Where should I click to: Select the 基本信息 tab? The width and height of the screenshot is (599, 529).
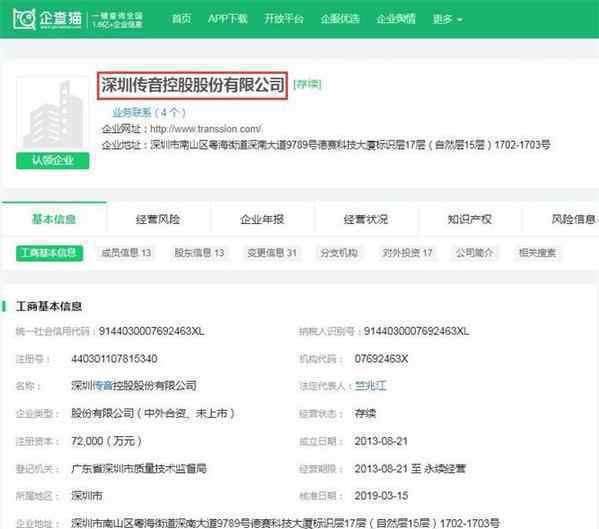[x=54, y=219]
